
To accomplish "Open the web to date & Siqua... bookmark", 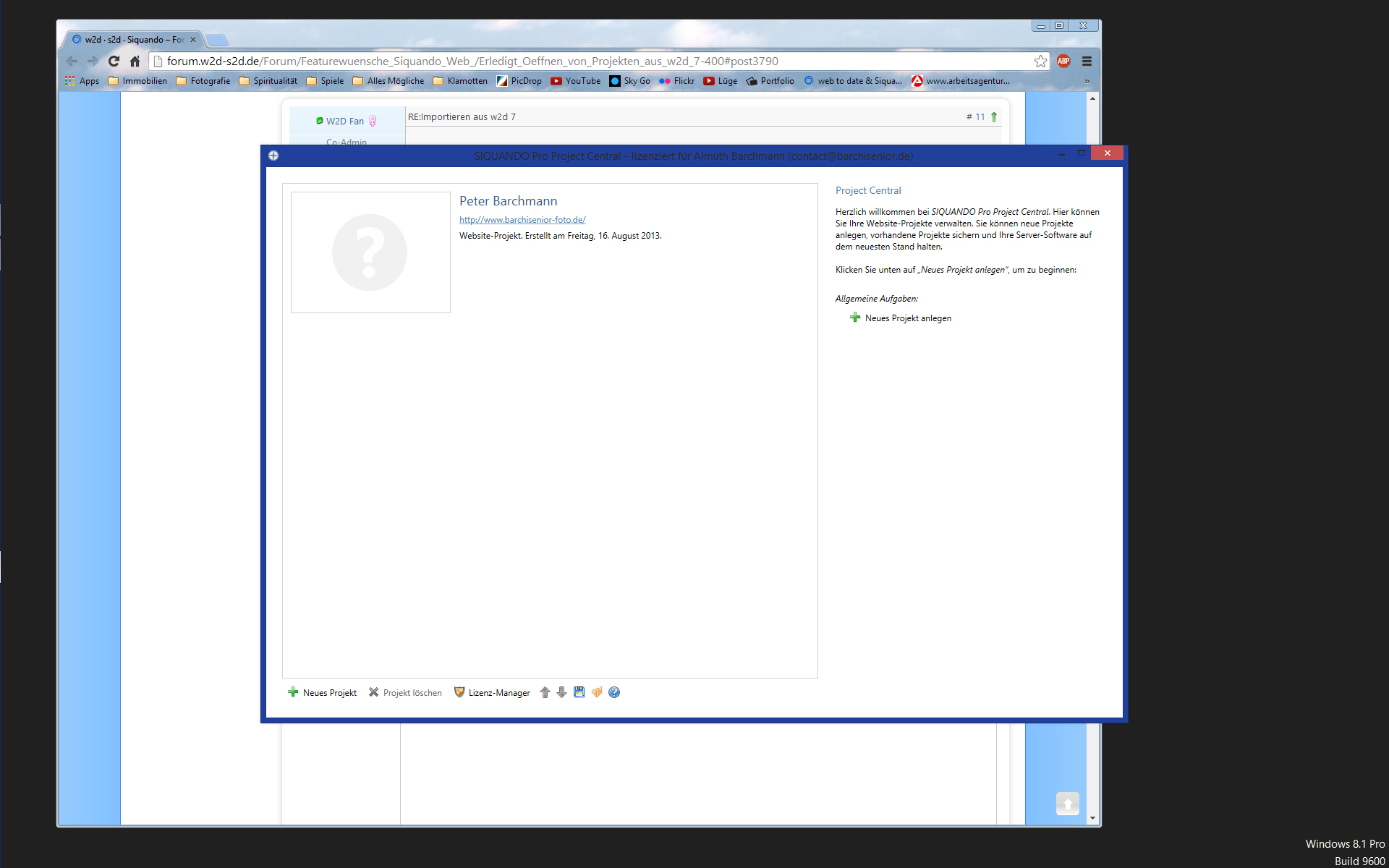I will tap(853, 81).
